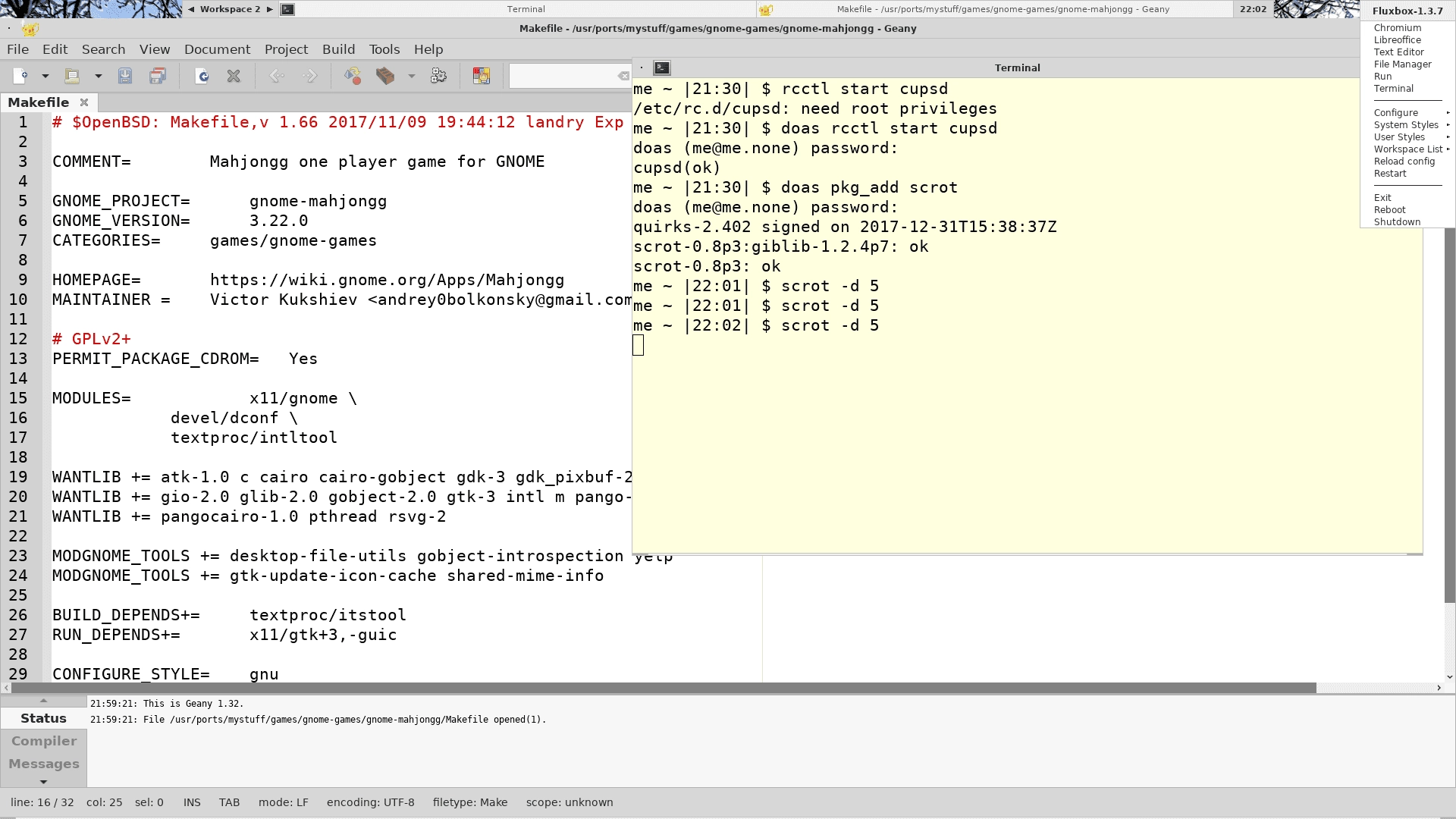Open the Edit menu

pos(55,49)
